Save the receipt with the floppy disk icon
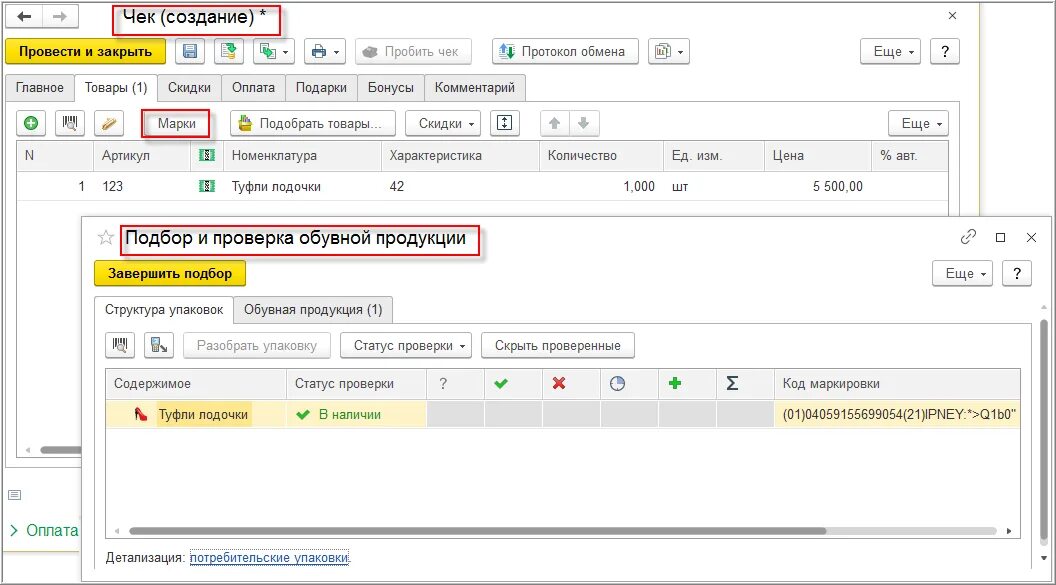1056x585 pixels. coord(190,51)
